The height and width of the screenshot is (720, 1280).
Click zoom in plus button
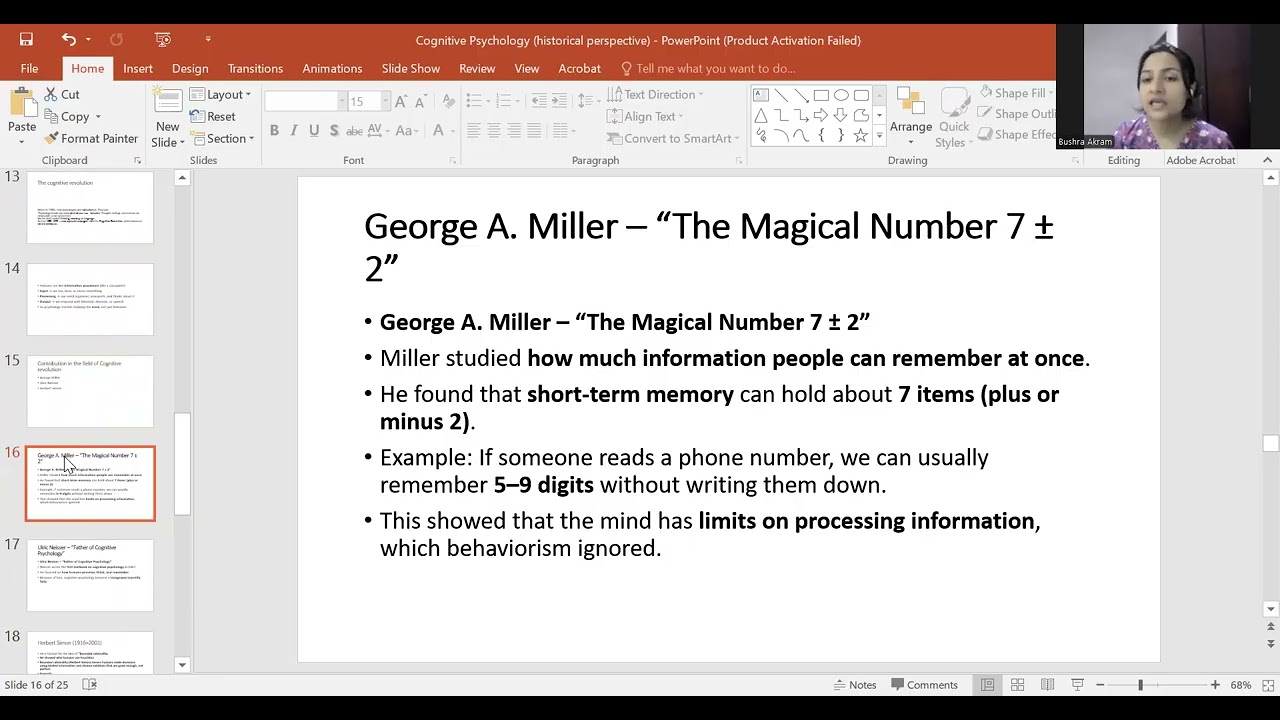(x=1215, y=685)
